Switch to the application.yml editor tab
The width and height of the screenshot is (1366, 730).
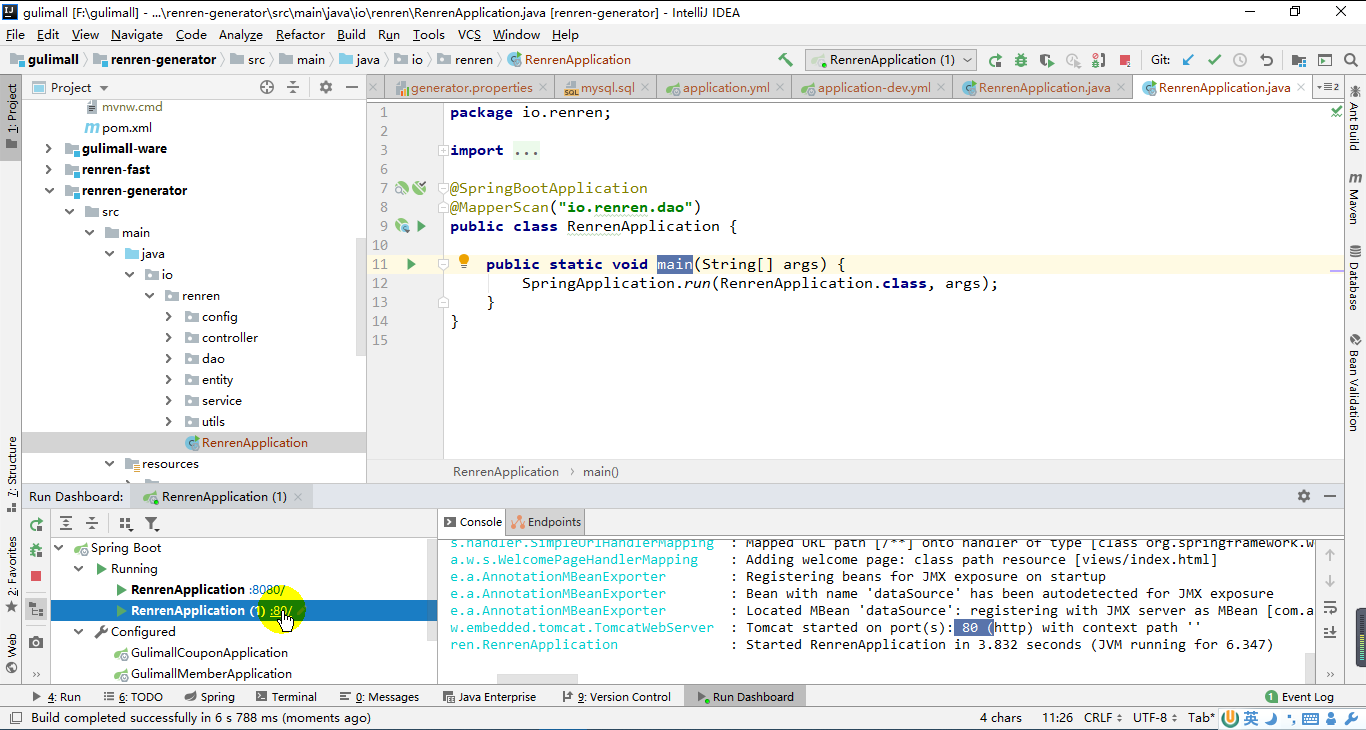(724, 88)
